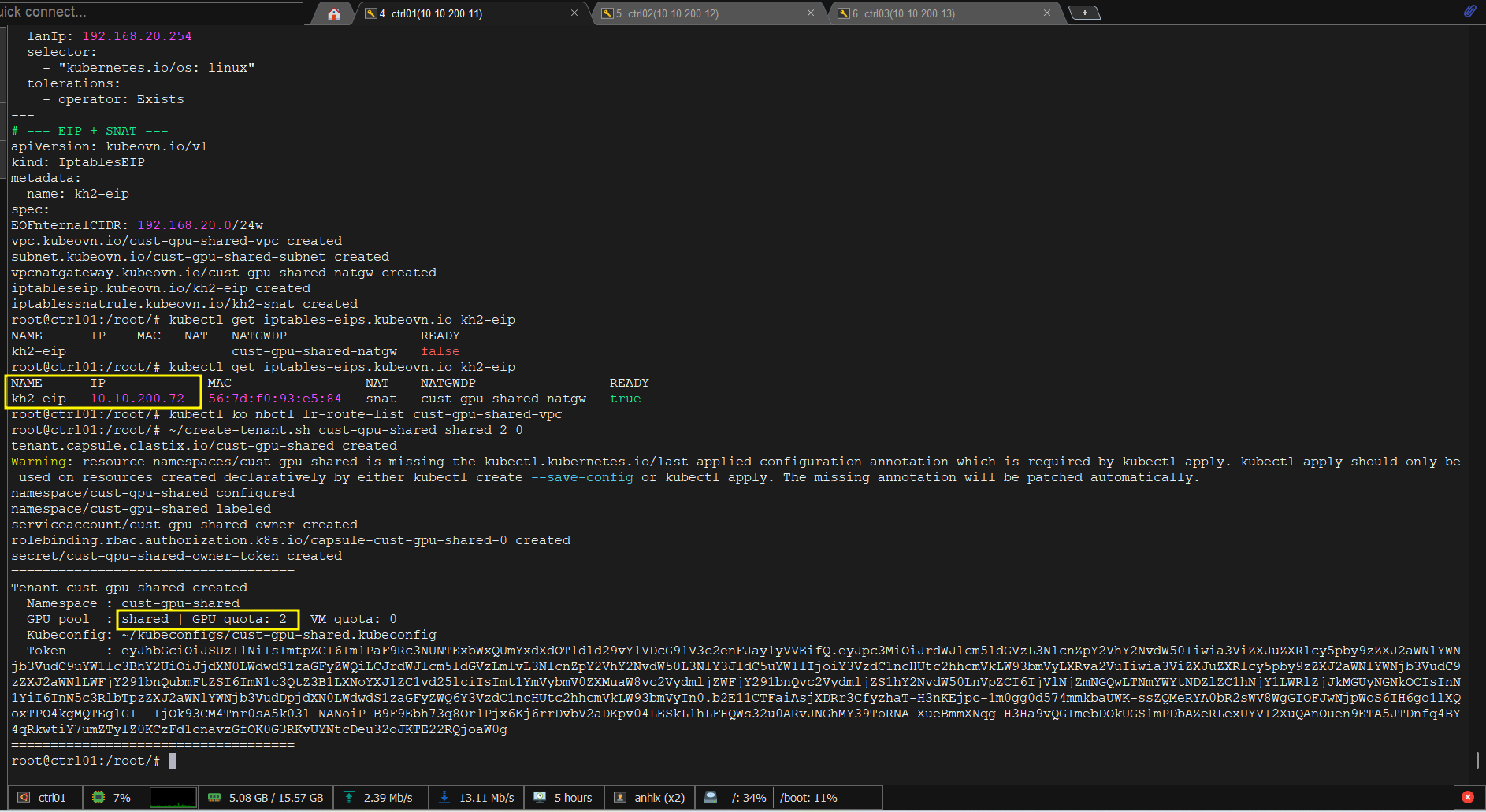Click the download speed arrow icon
1486x812 pixels.
pyautogui.click(x=444, y=798)
